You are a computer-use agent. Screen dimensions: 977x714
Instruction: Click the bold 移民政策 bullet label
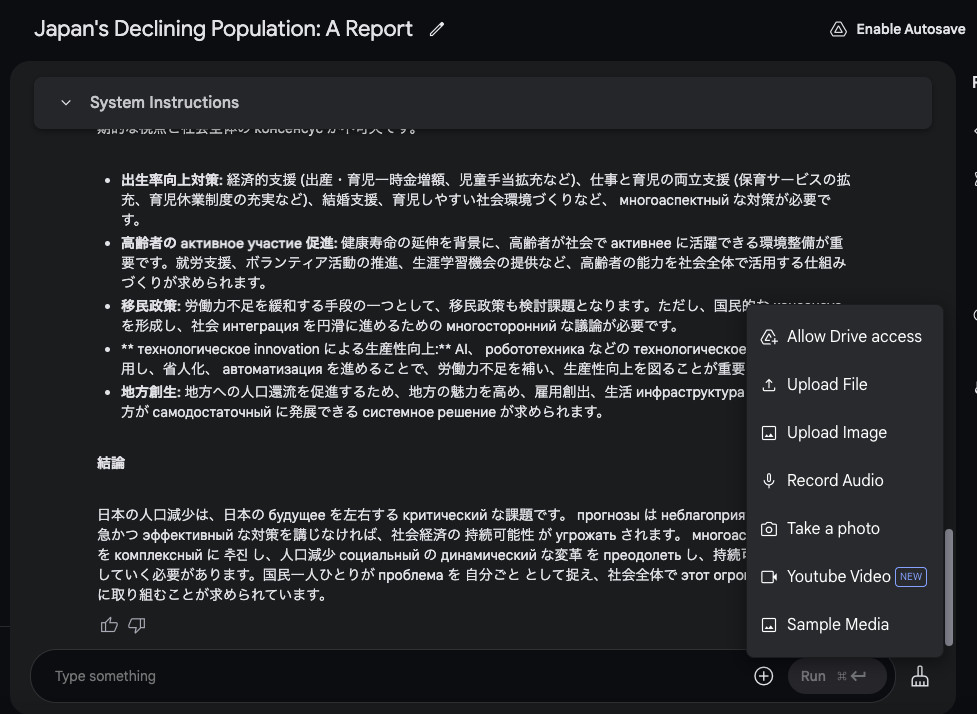tap(151, 306)
